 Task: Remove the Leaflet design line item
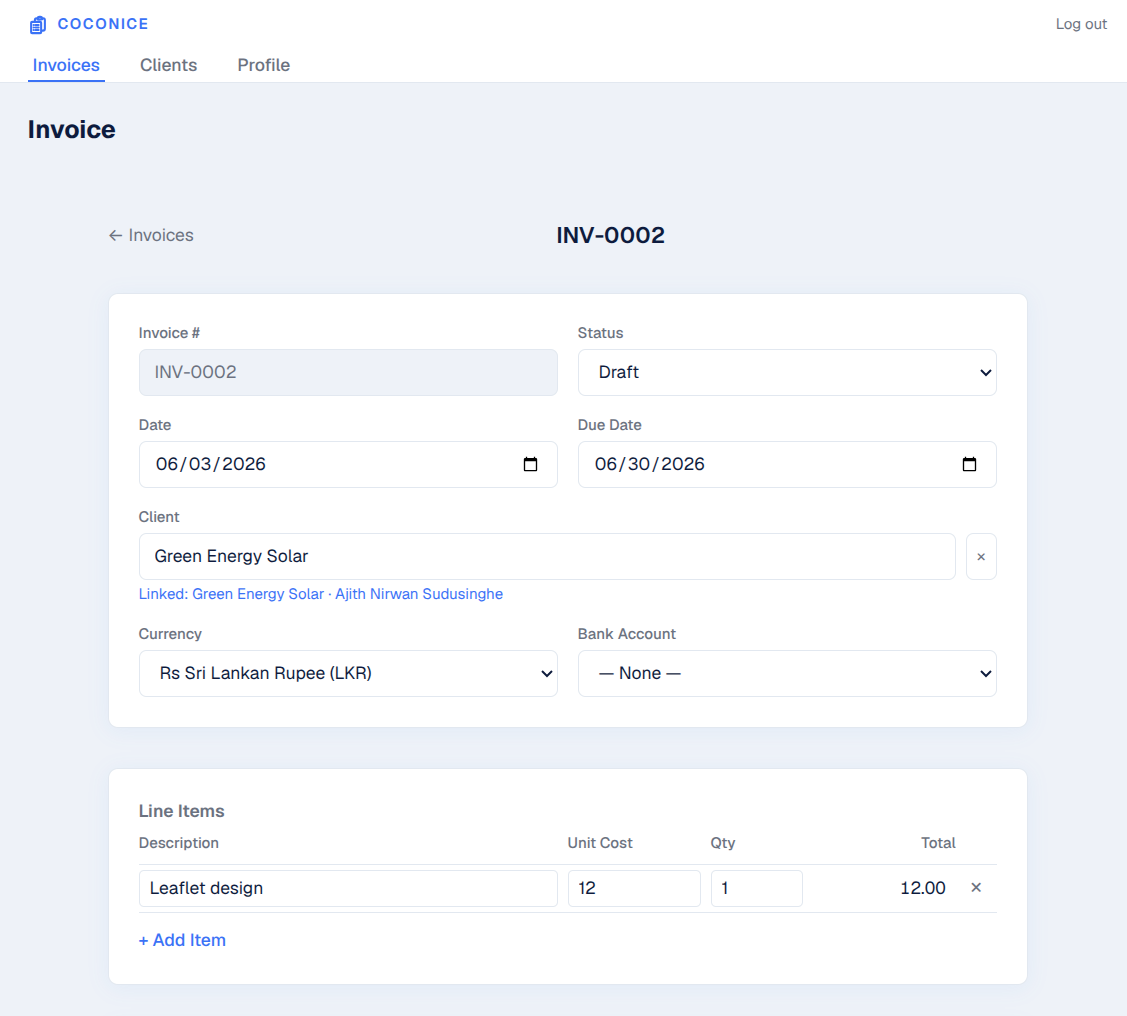click(x=976, y=887)
